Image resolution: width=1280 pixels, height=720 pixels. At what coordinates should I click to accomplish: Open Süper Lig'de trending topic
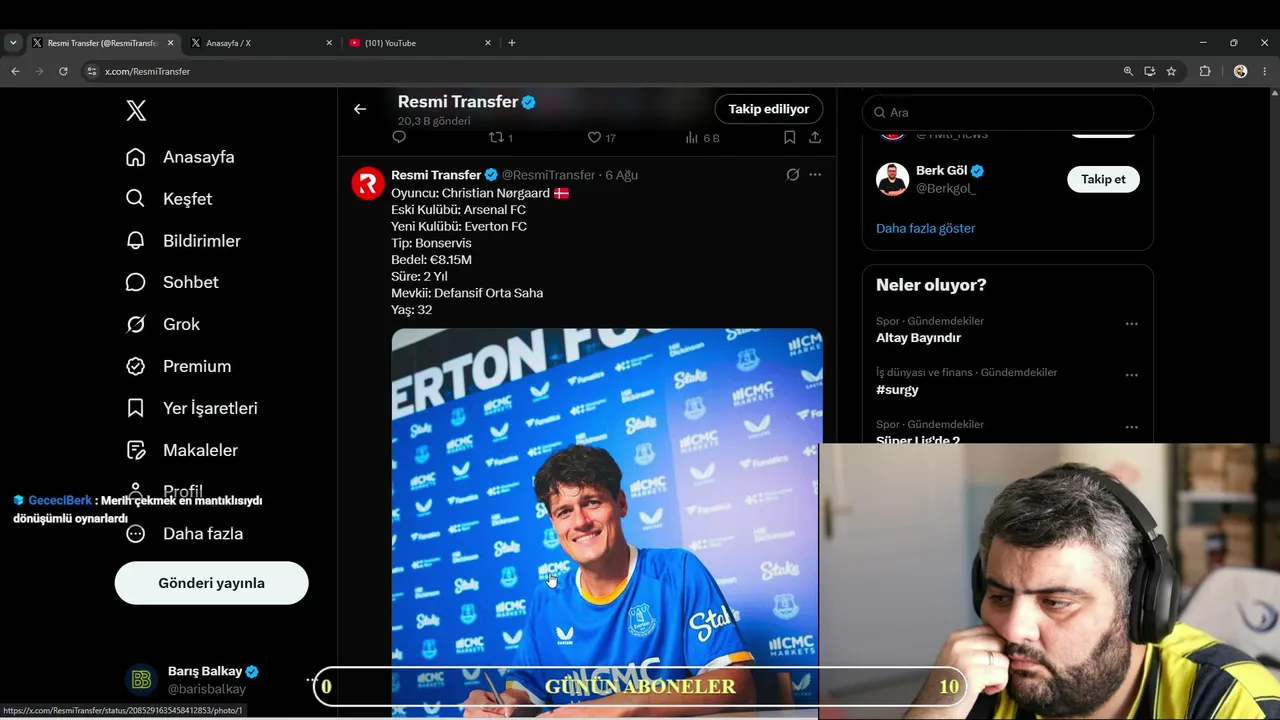(918, 439)
